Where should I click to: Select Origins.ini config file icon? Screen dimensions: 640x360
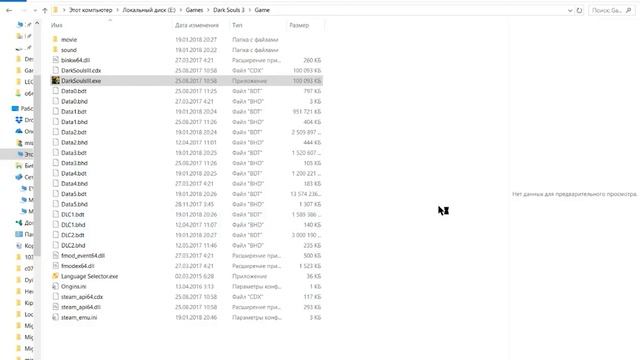[x=56, y=287]
